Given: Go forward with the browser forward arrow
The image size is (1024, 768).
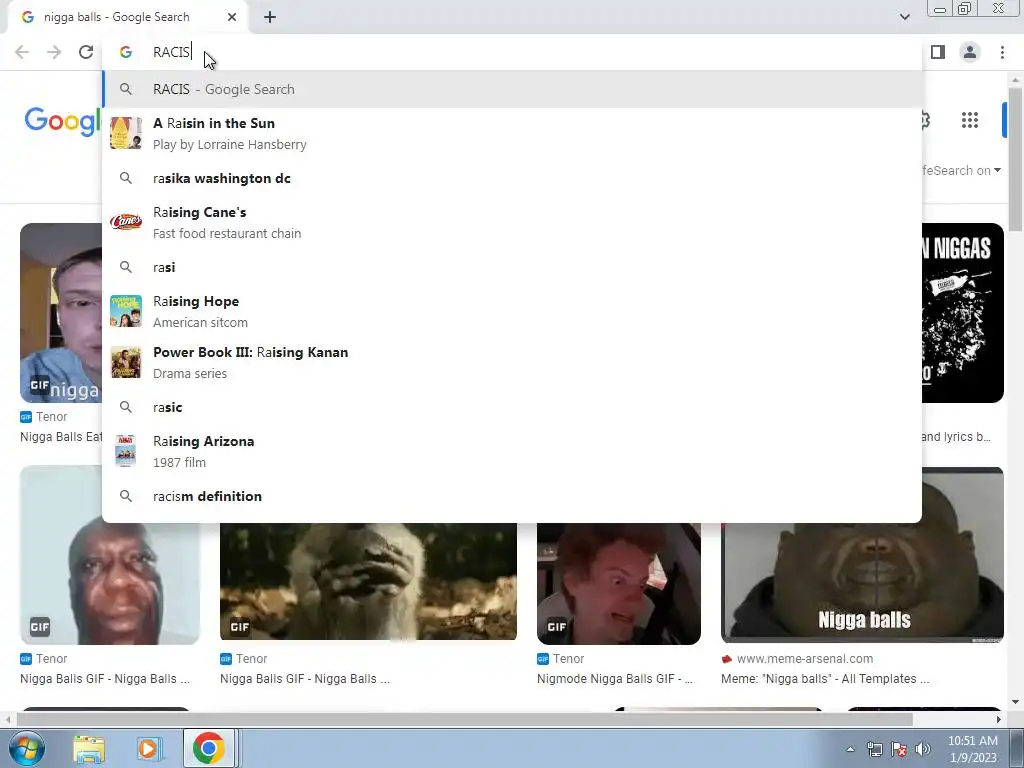Looking at the screenshot, I should click(x=54, y=52).
